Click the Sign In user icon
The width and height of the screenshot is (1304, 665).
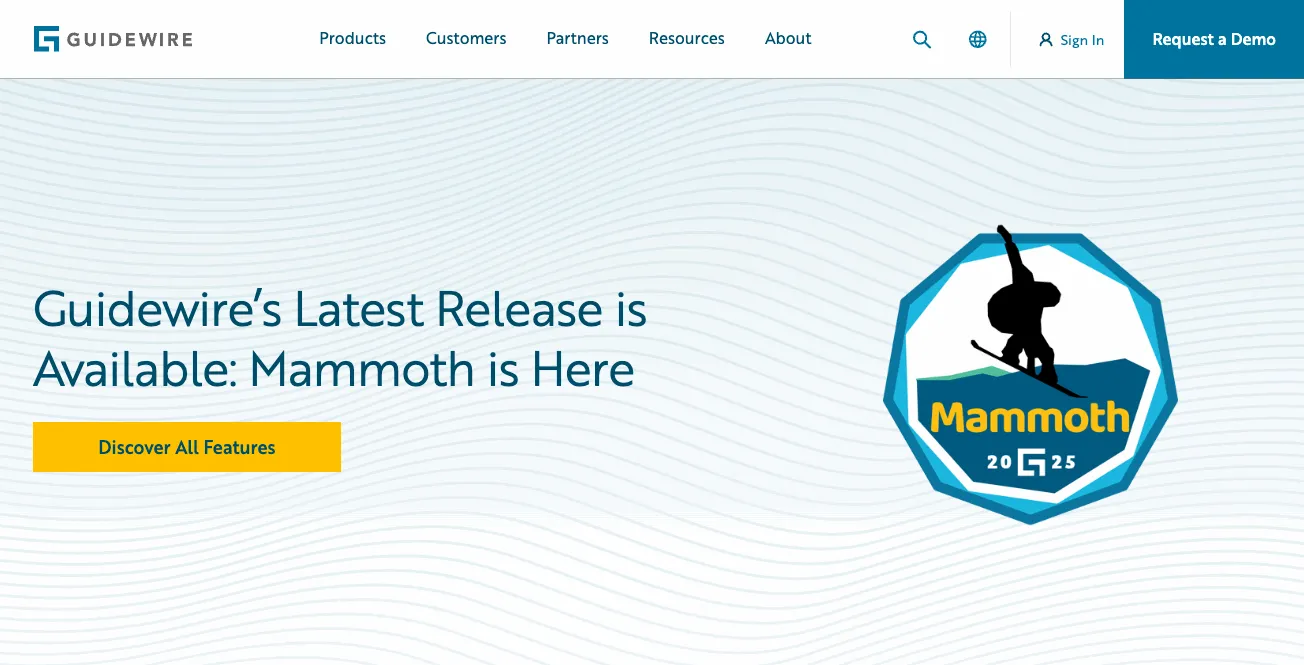pyautogui.click(x=1046, y=40)
